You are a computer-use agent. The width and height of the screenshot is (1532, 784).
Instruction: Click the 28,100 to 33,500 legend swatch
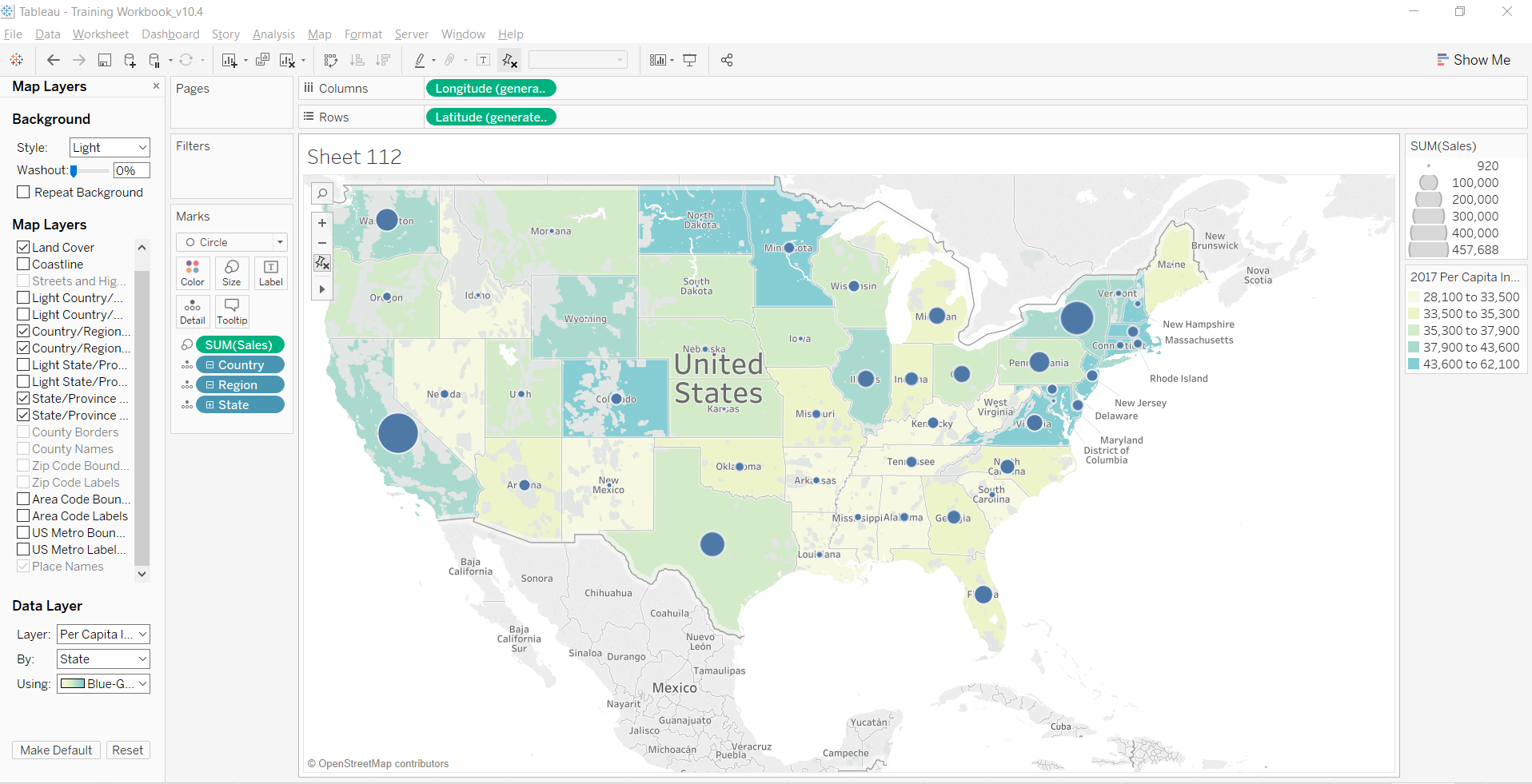click(x=1414, y=296)
